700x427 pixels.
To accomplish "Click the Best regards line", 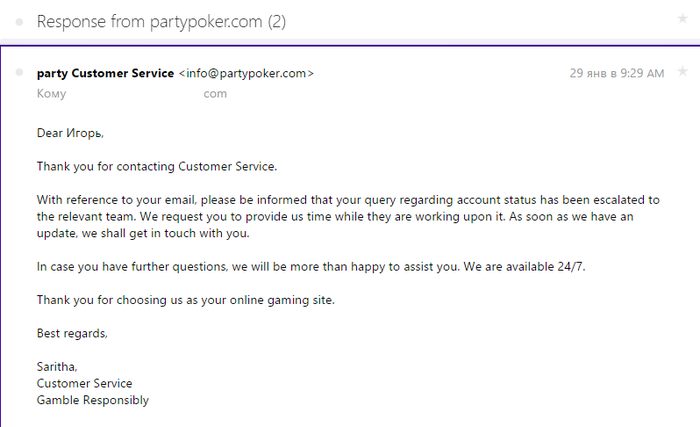I will 71,333.
